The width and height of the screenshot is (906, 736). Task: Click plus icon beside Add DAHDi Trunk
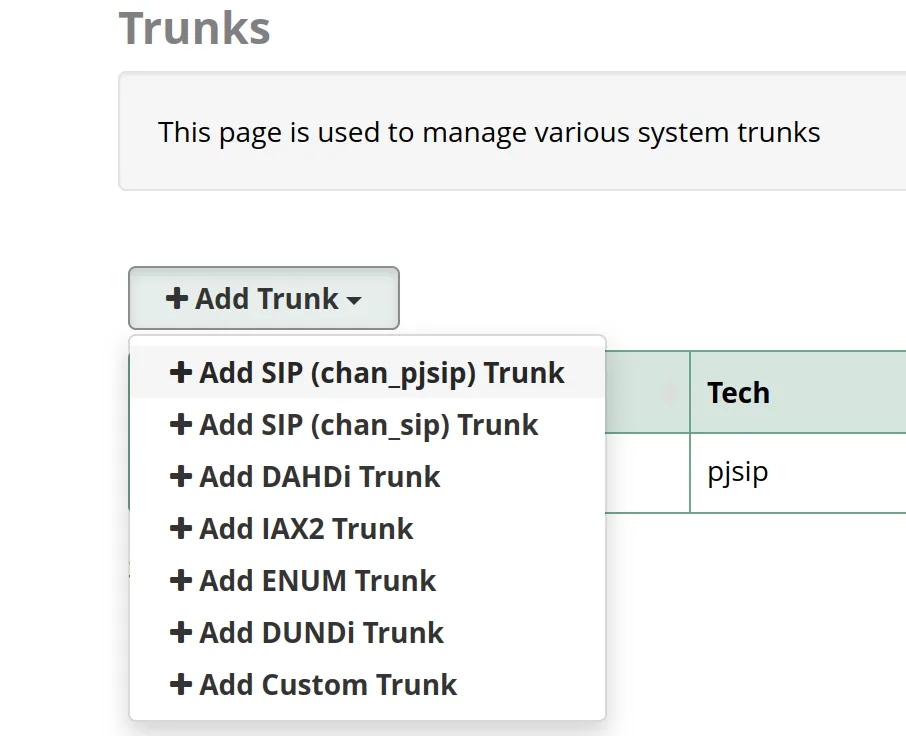[x=180, y=476]
